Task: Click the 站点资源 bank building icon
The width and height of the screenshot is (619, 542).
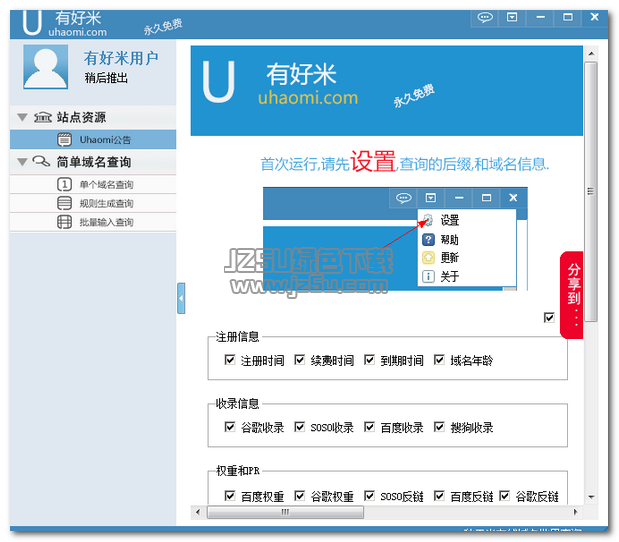Action: 43,117
